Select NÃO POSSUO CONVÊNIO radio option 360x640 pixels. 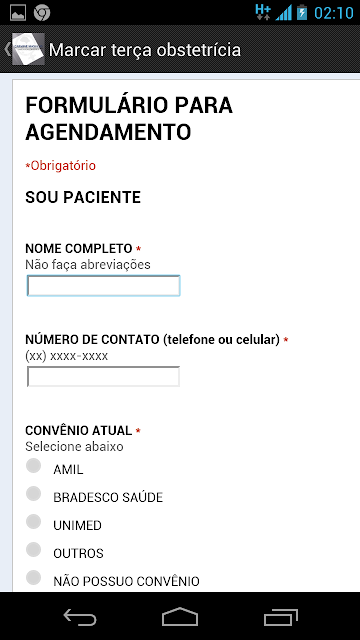pyautogui.click(x=33, y=577)
